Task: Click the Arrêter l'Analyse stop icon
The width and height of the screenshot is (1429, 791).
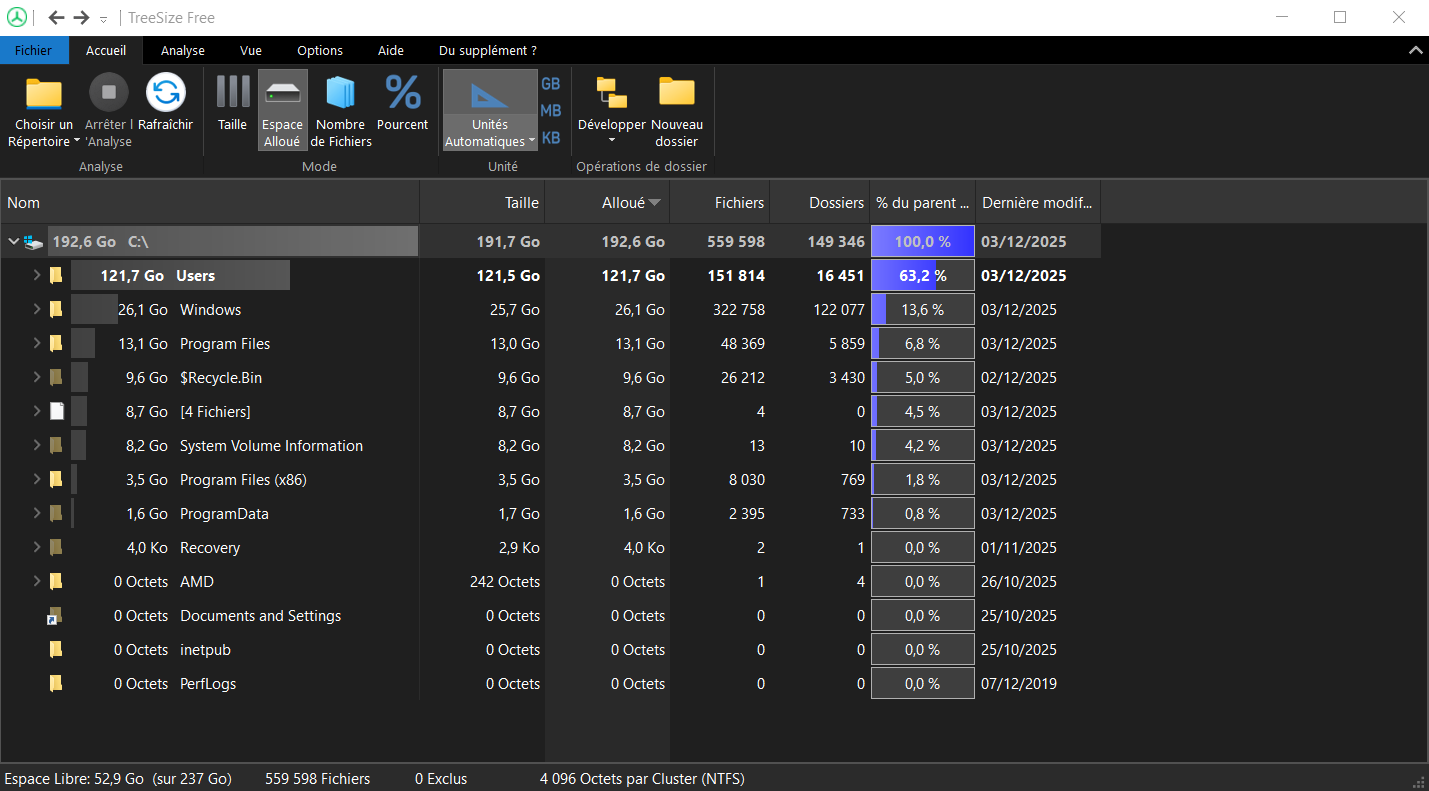Action: 108,93
